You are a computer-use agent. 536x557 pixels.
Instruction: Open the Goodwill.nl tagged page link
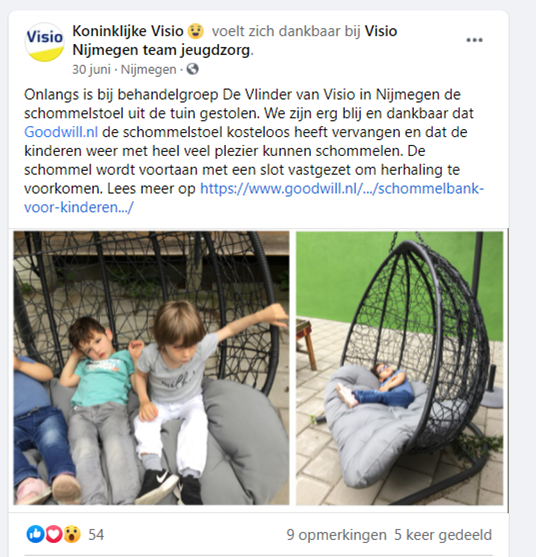tap(61, 132)
